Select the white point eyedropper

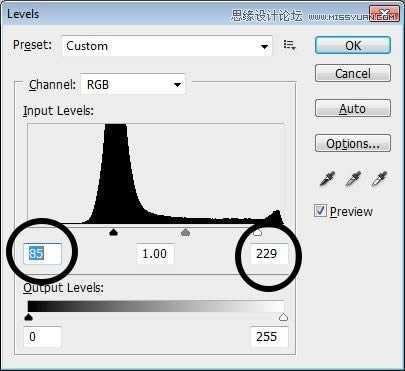[379, 178]
